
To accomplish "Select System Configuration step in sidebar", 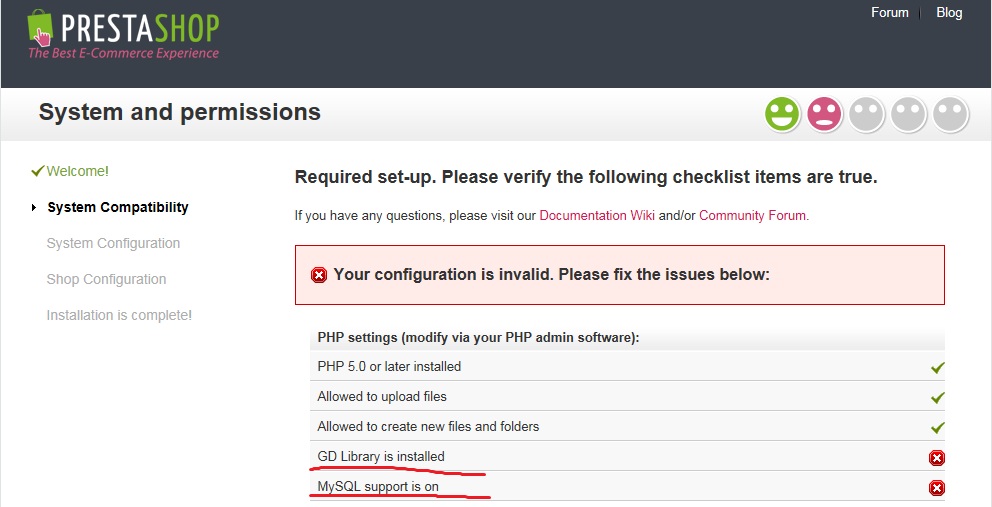I will coord(113,243).
